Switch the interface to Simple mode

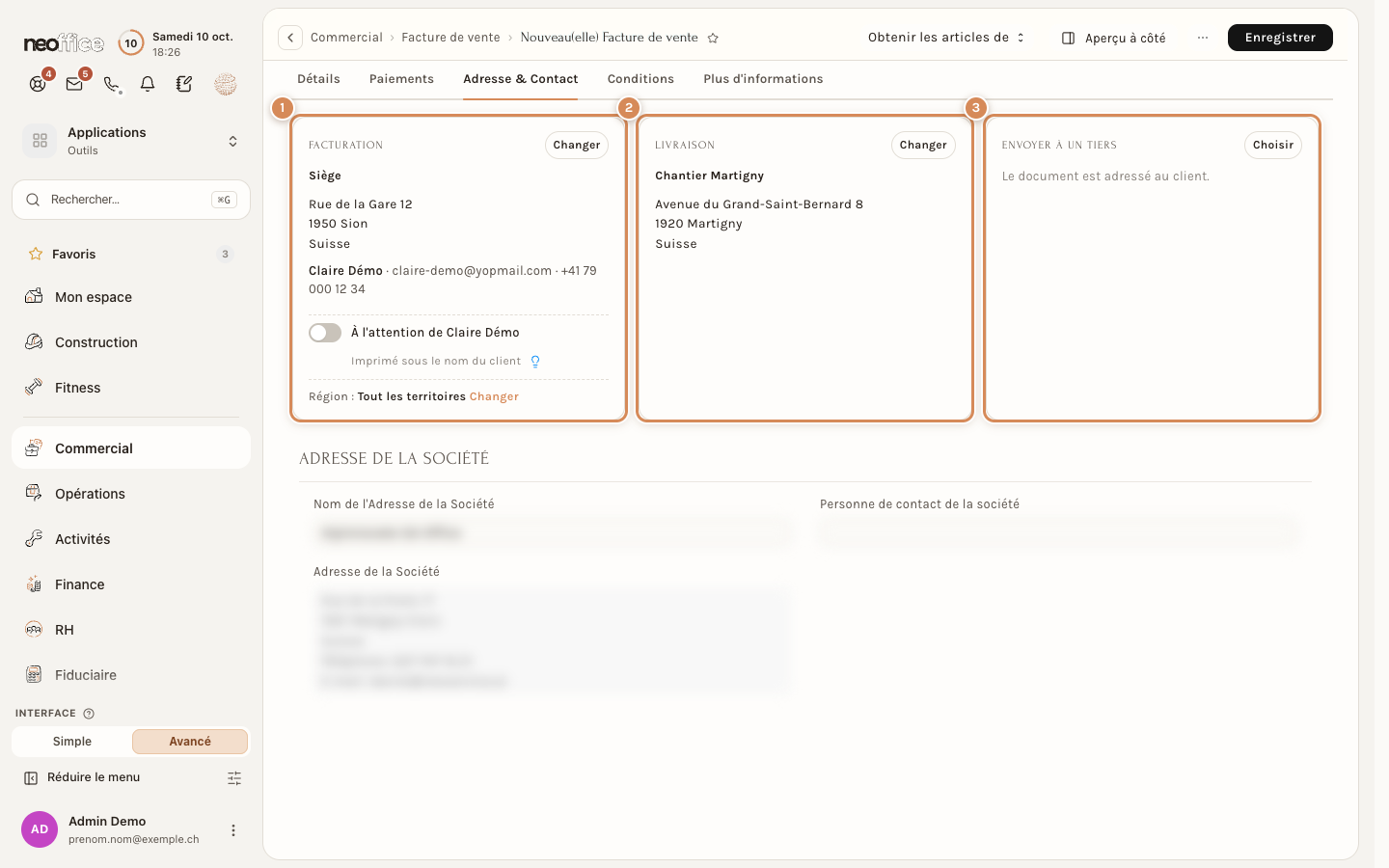(x=72, y=742)
